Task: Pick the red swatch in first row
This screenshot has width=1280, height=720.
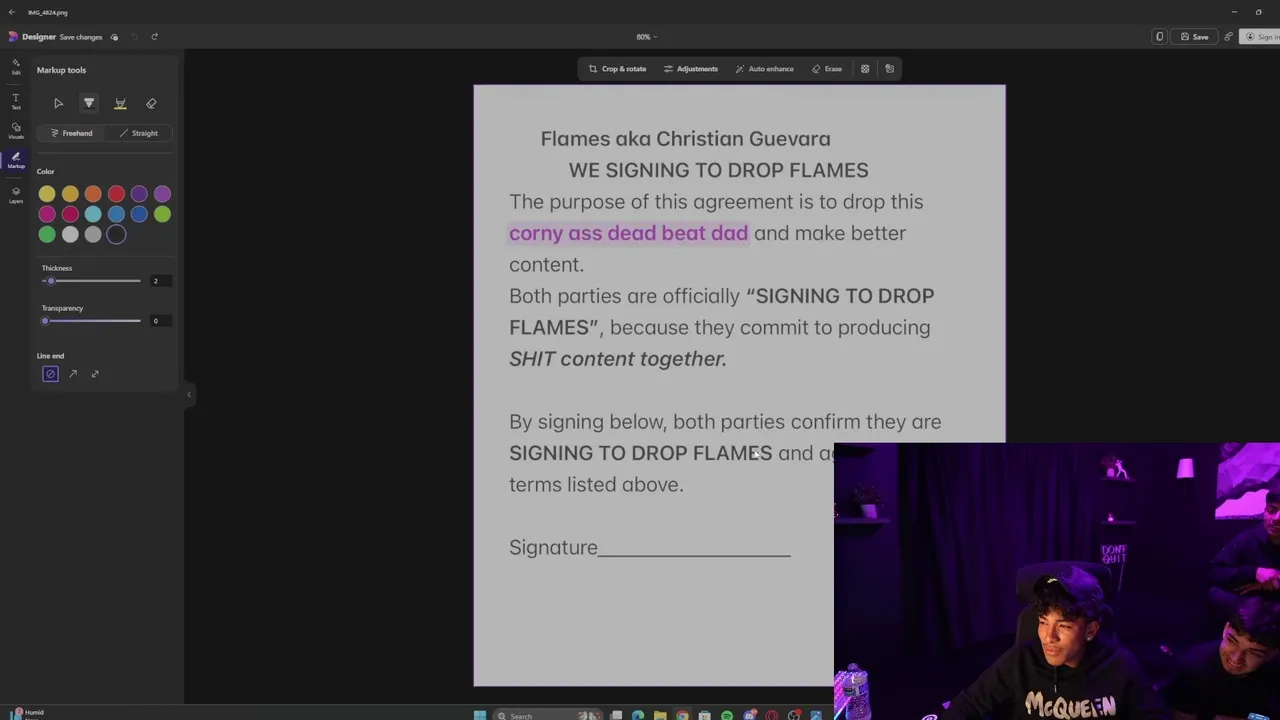Action: pyautogui.click(x=116, y=194)
